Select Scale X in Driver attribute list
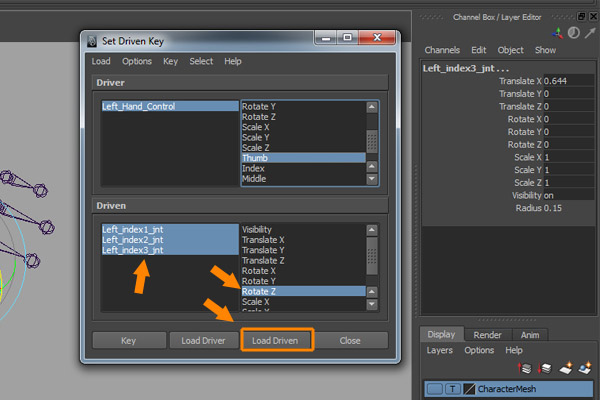 pyautogui.click(x=303, y=127)
